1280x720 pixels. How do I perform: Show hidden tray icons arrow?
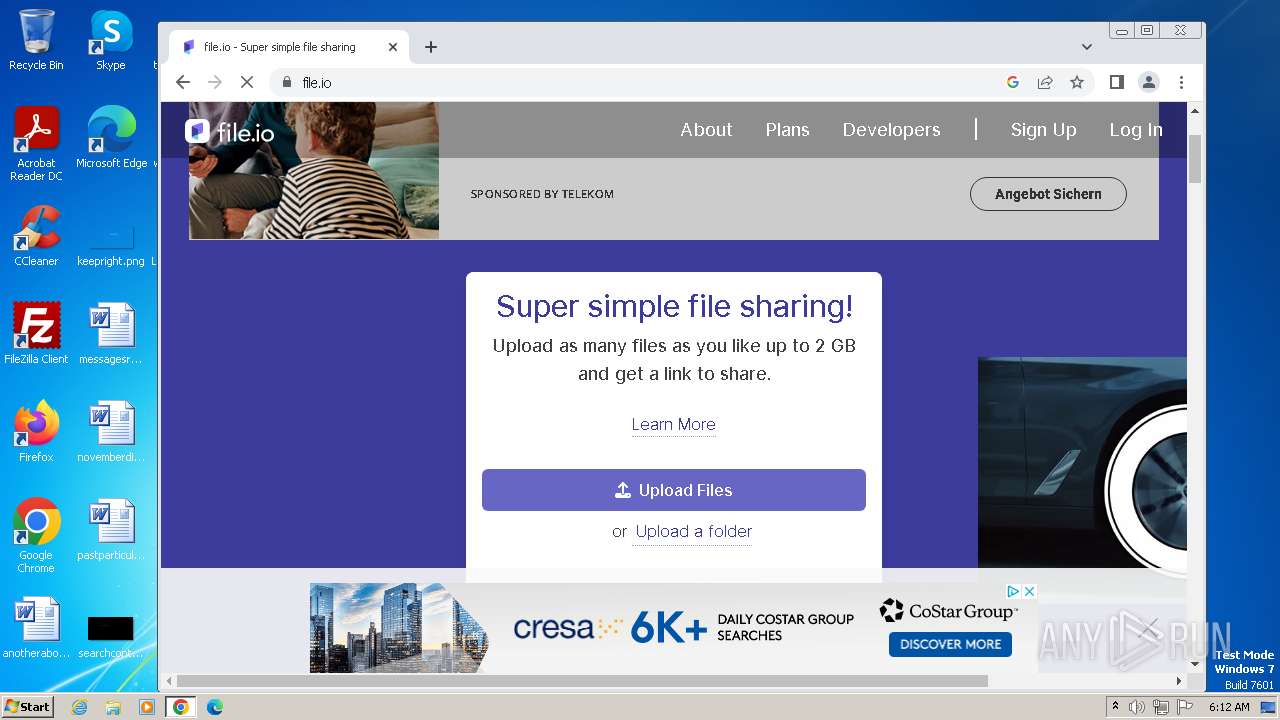pos(1115,707)
